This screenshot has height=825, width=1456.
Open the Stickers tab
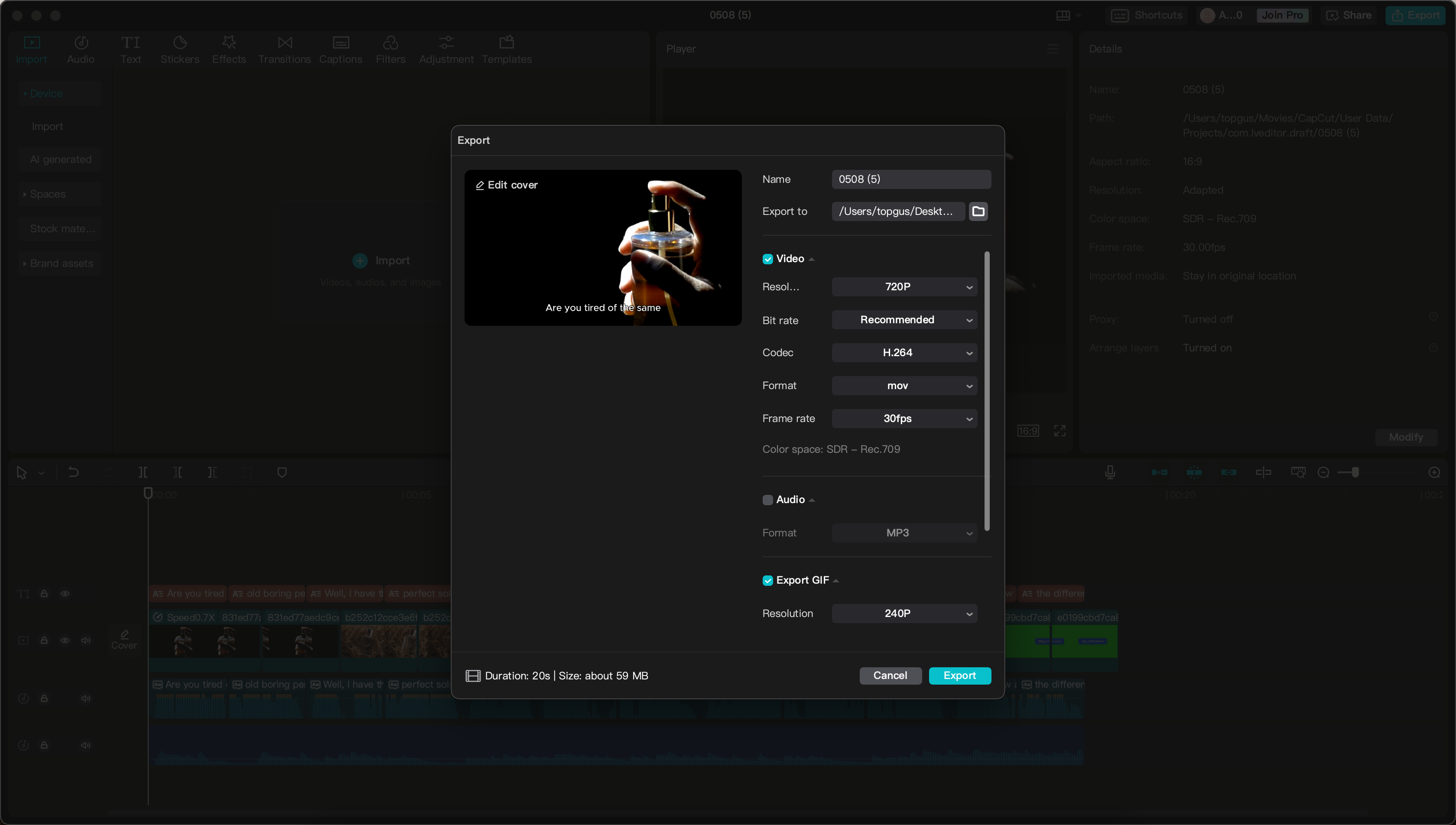pyautogui.click(x=179, y=49)
